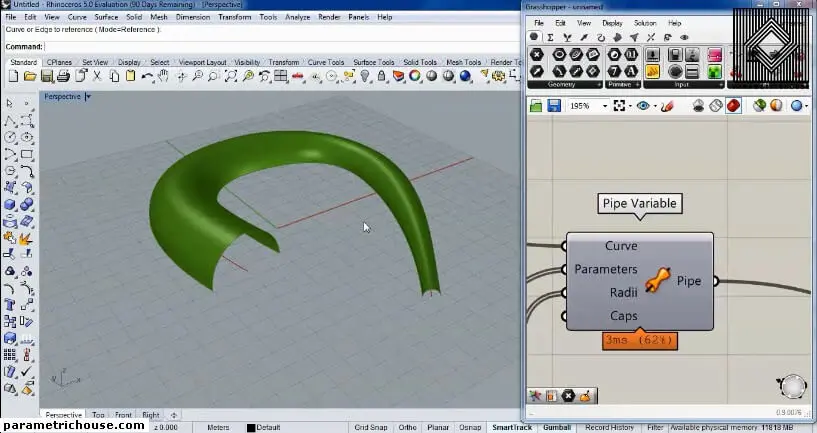Open the Surface menu in Rhino
This screenshot has width=817, height=433.
pyautogui.click(x=106, y=17)
